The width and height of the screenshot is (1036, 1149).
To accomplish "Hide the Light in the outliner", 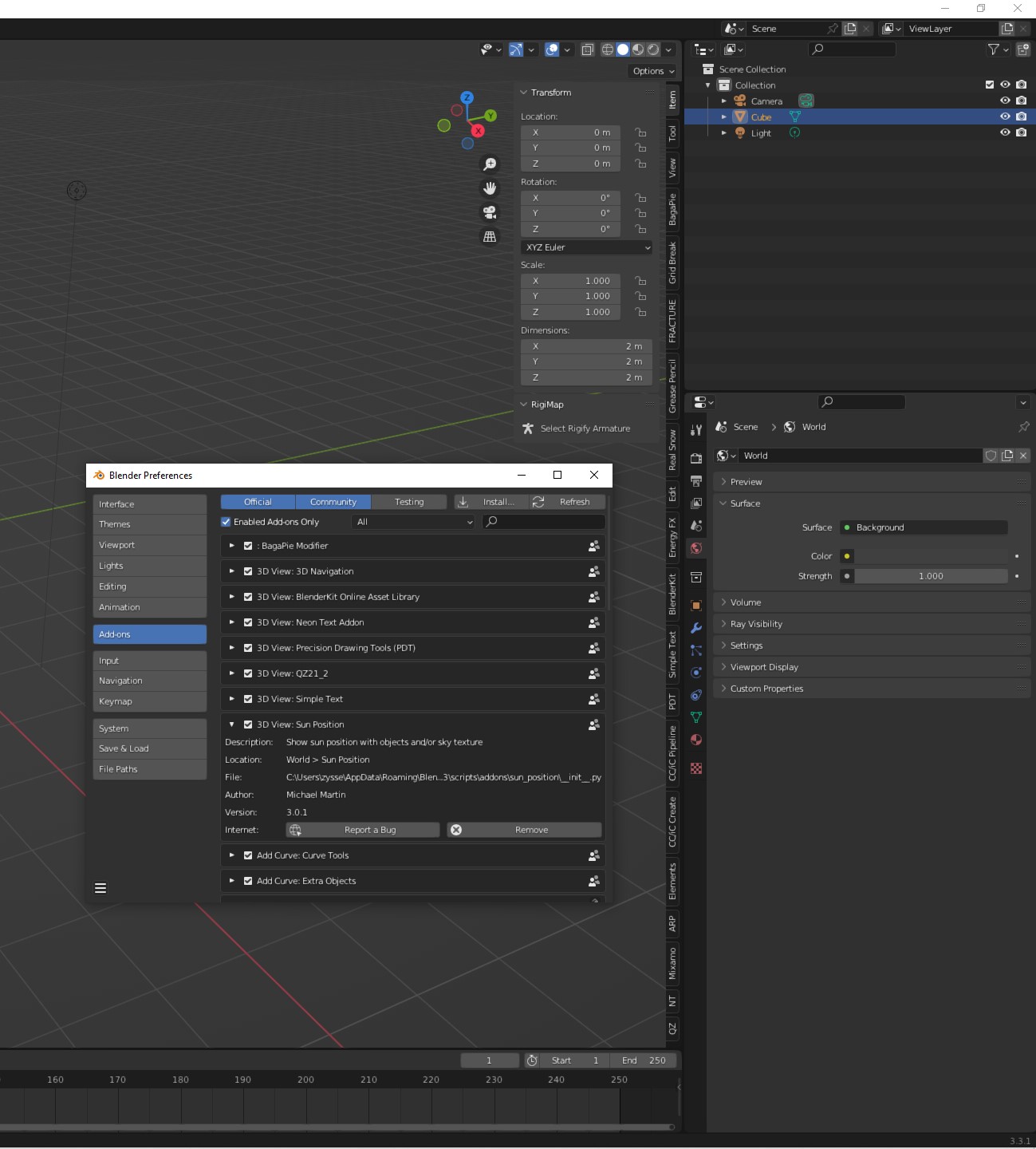I will pyautogui.click(x=1005, y=132).
